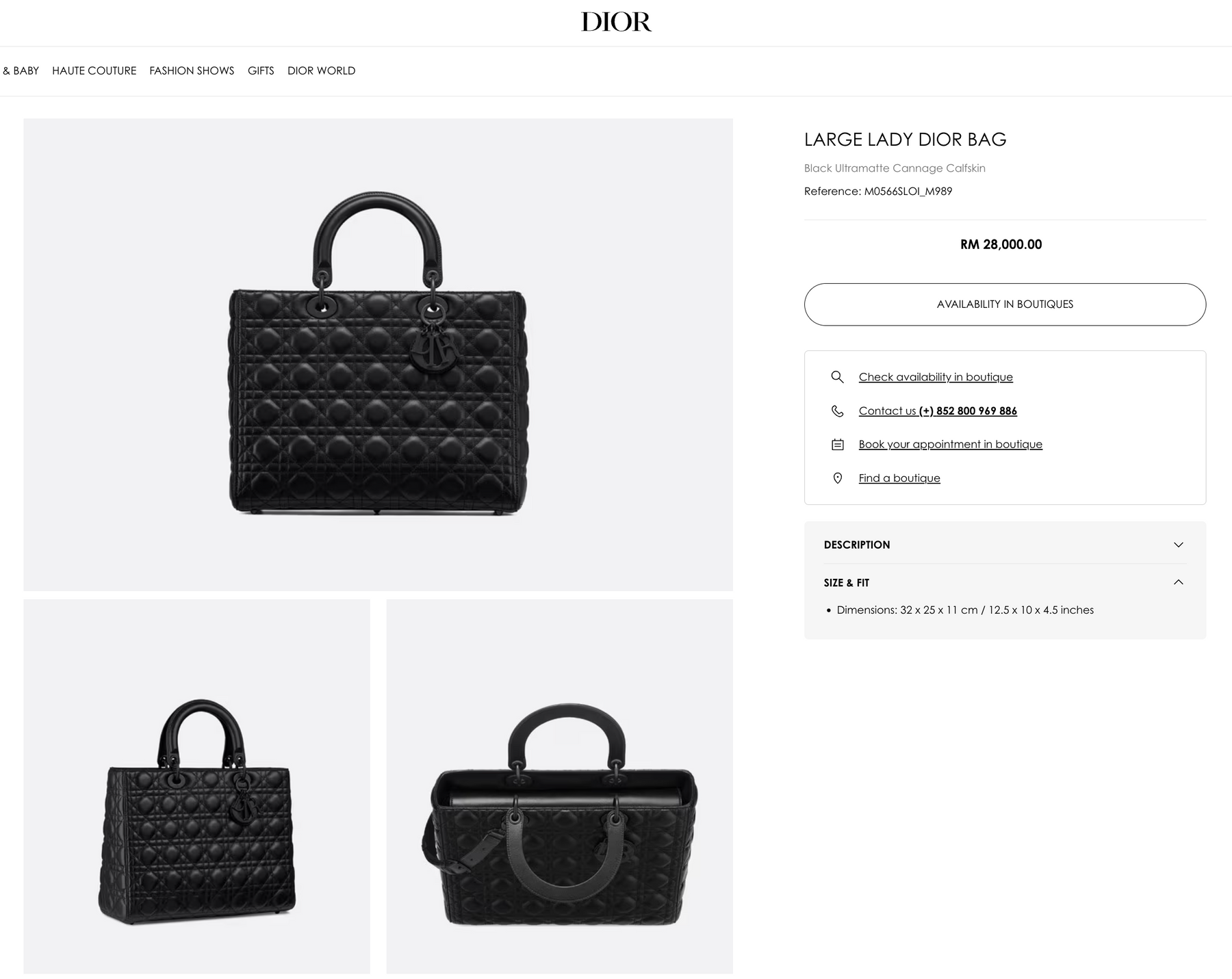Viewport: 1232px width, 979px height.
Task: Click the calendar icon for booking appointment
Action: coord(837,445)
